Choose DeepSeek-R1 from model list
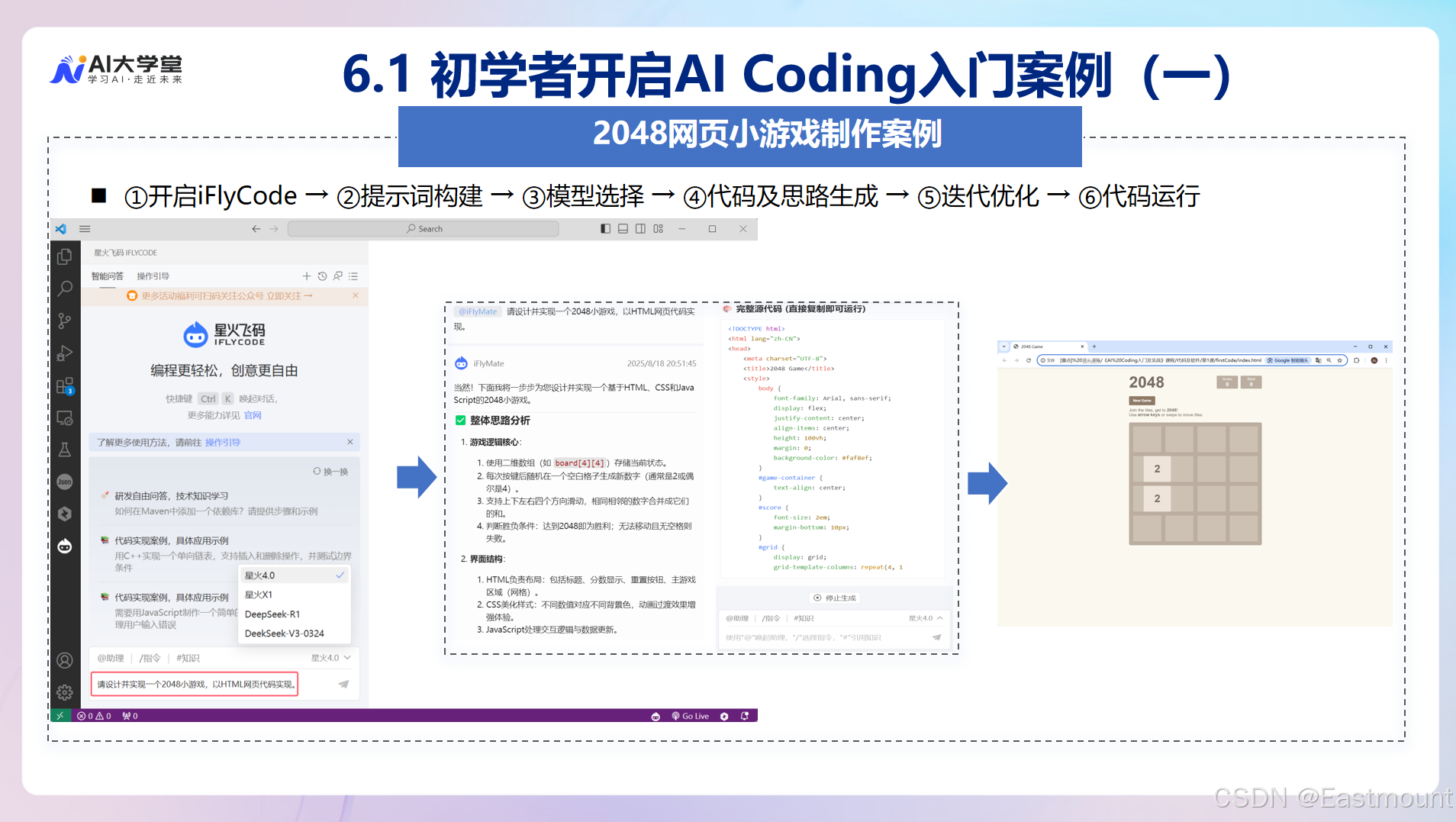The height and width of the screenshot is (822, 1456). click(295, 614)
